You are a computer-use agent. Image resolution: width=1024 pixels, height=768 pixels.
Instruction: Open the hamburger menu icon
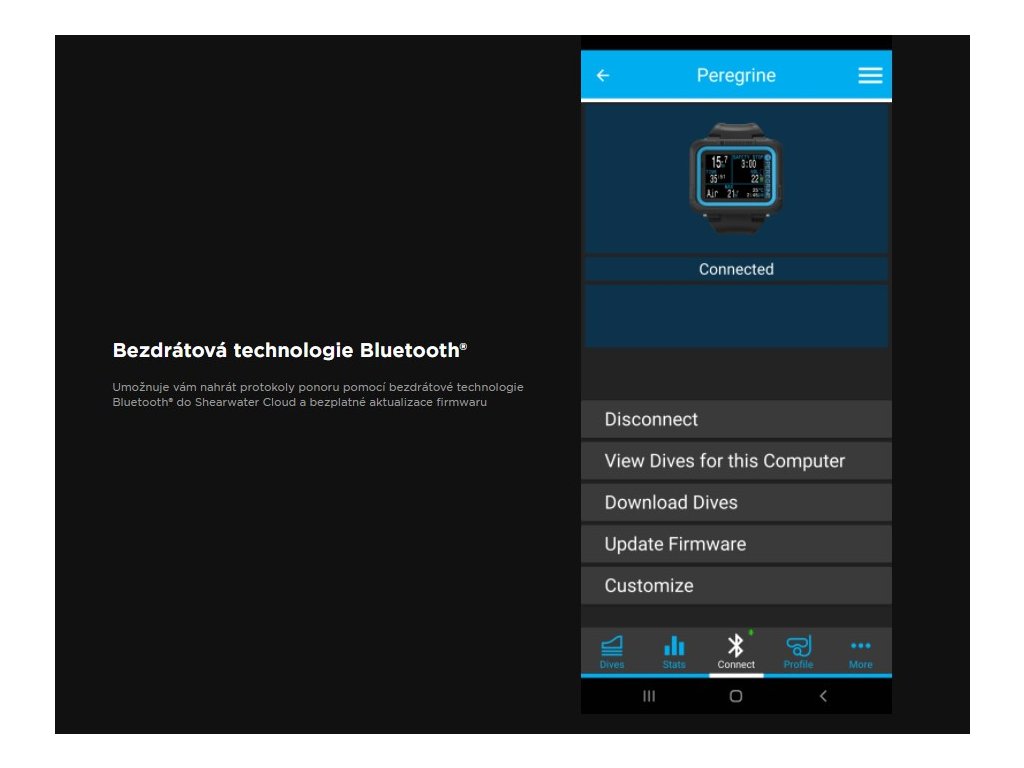870,76
